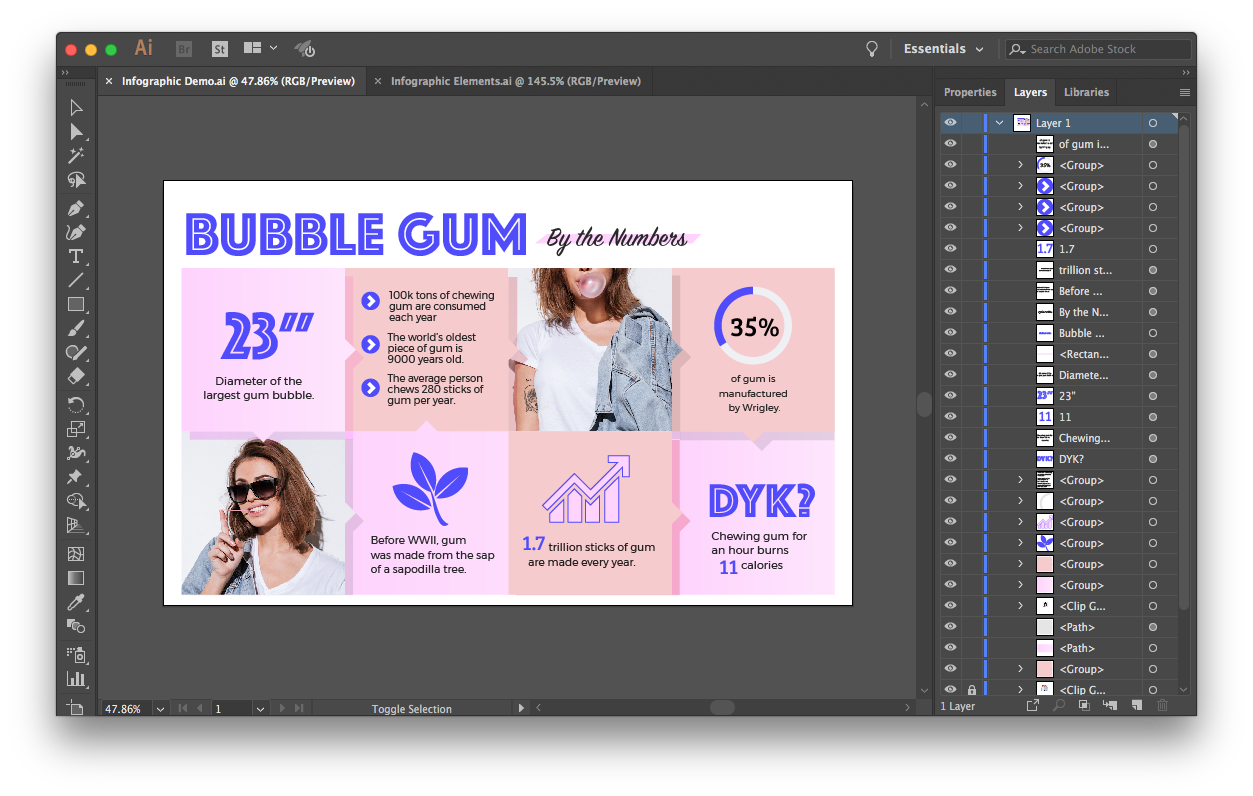Click the 47.86% zoom field
The height and width of the screenshot is (796, 1253).
[x=126, y=708]
